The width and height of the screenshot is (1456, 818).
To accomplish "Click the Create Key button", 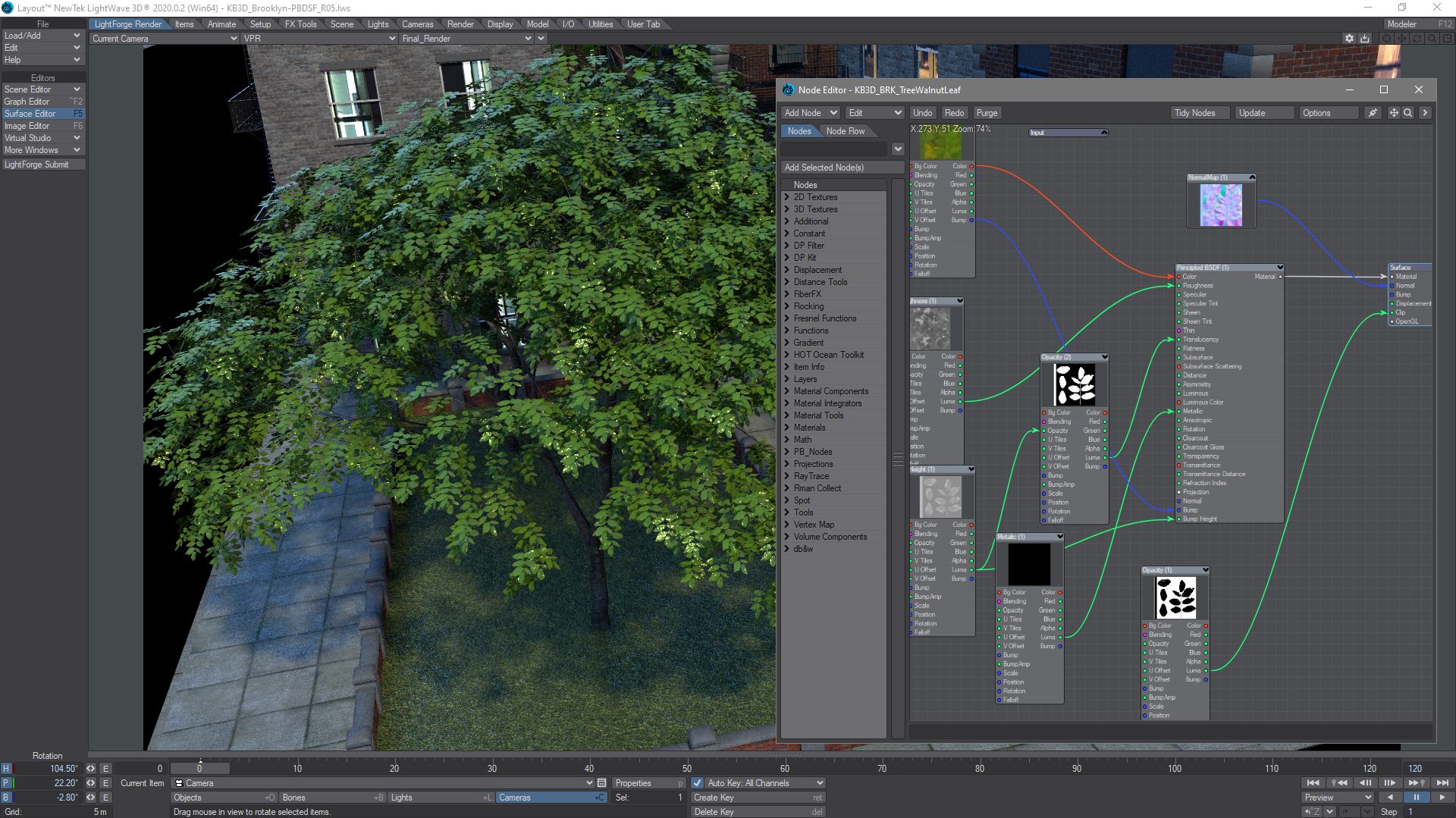I will tap(758, 798).
